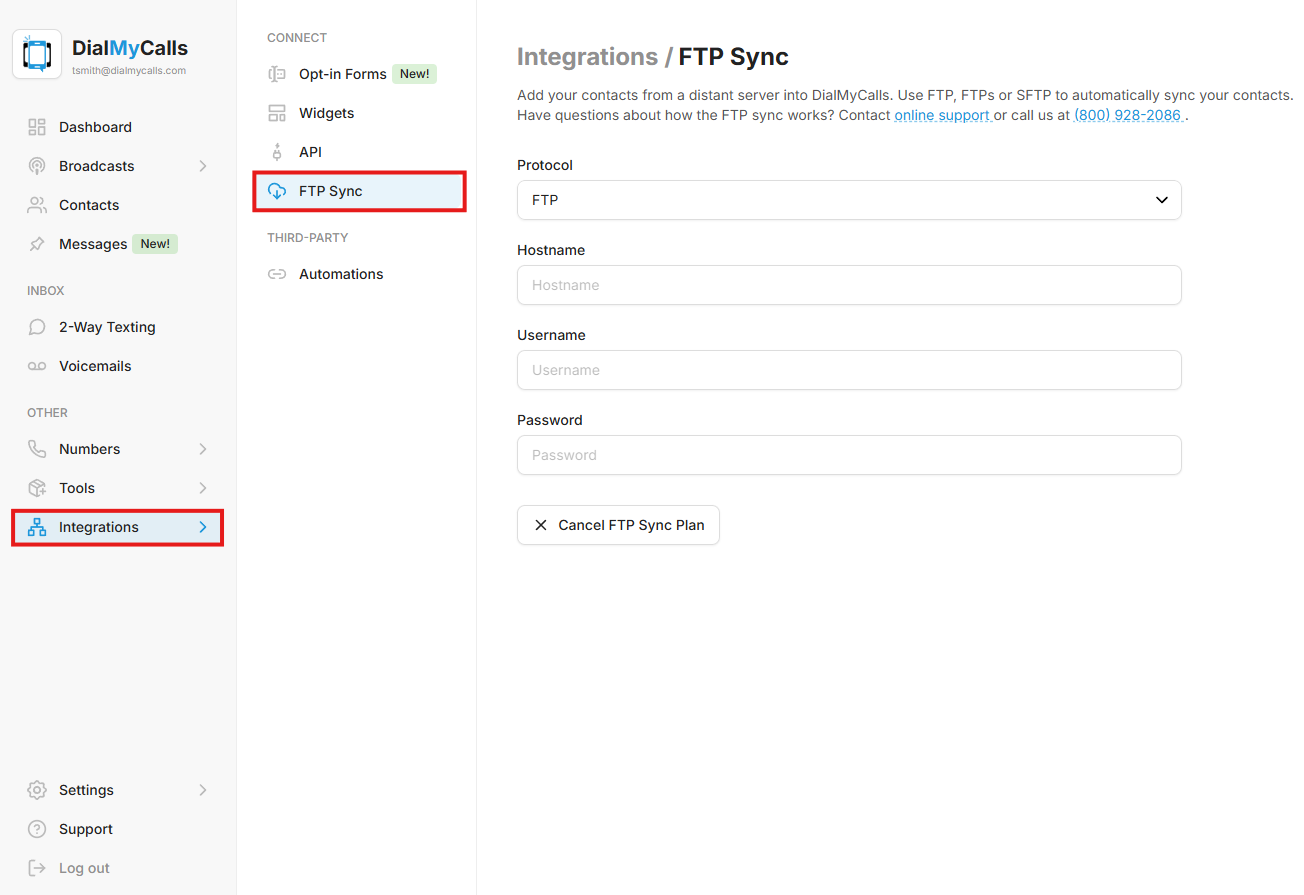Click the DialMyCalls phone logo icon

click(x=37, y=54)
